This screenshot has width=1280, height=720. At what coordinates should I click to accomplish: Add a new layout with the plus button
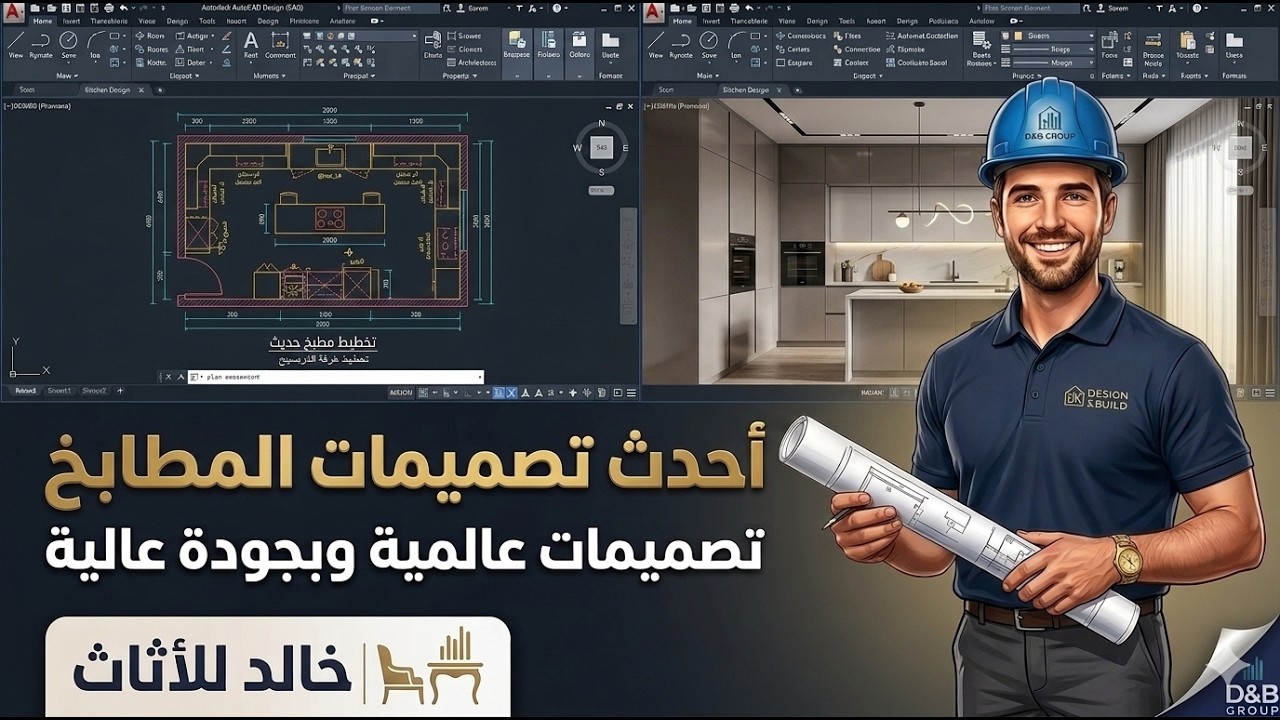(x=120, y=391)
